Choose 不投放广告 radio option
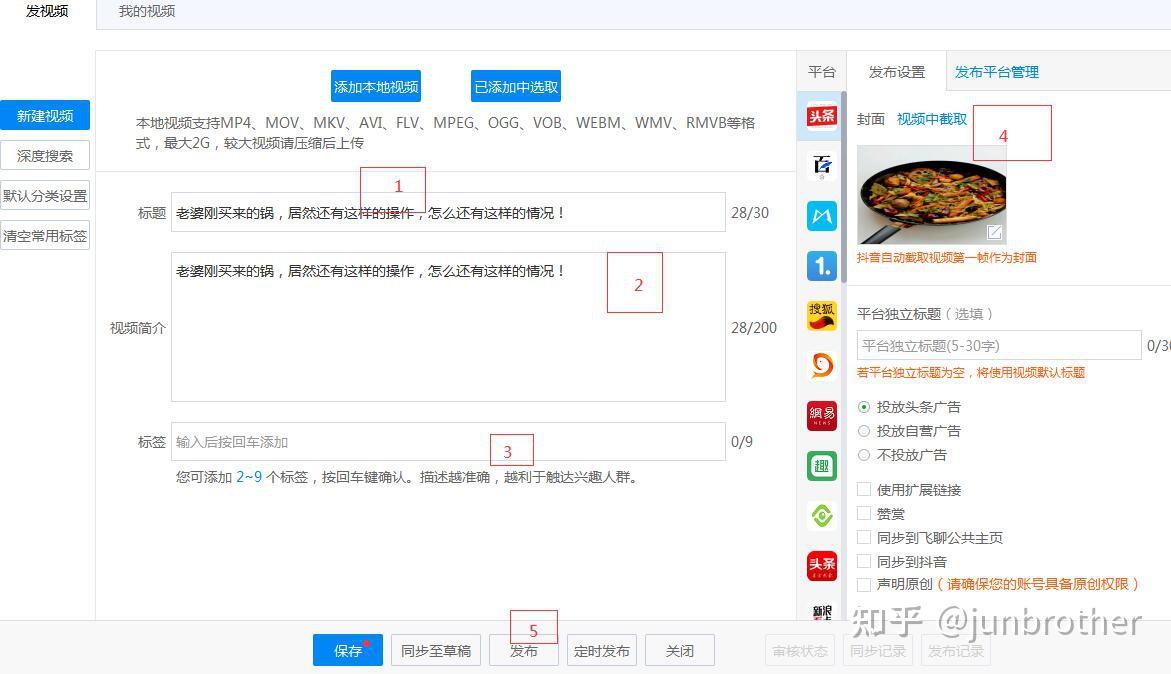The image size is (1171, 674). [864, 455]
